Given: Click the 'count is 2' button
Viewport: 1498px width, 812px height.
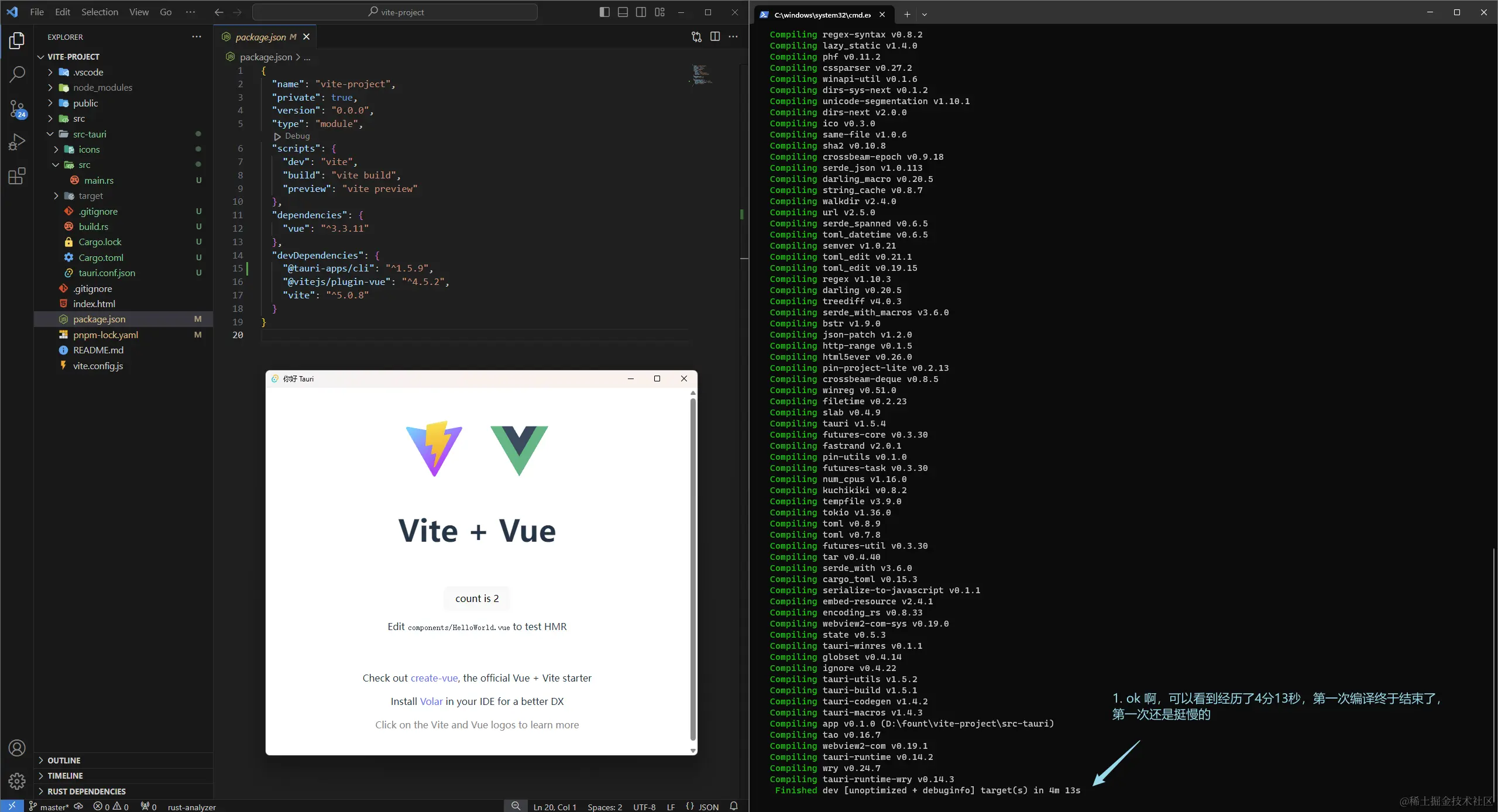Looking at the screenshot, I should coord(477,598).
